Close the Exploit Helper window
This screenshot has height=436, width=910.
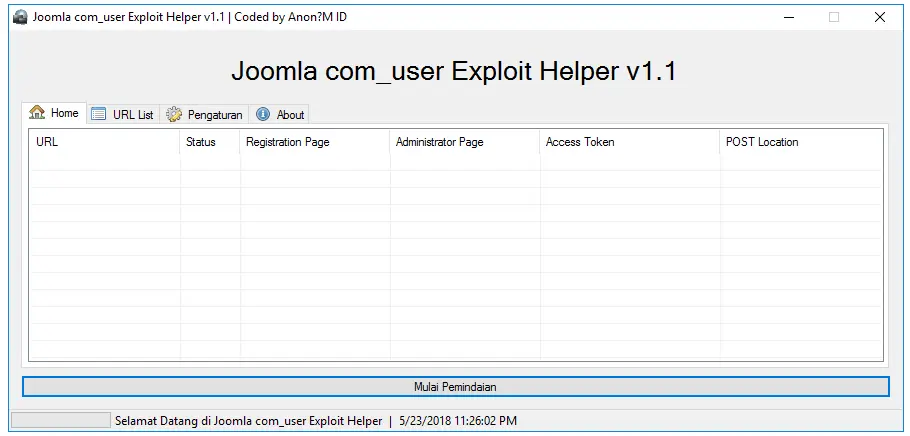[880, 17]
